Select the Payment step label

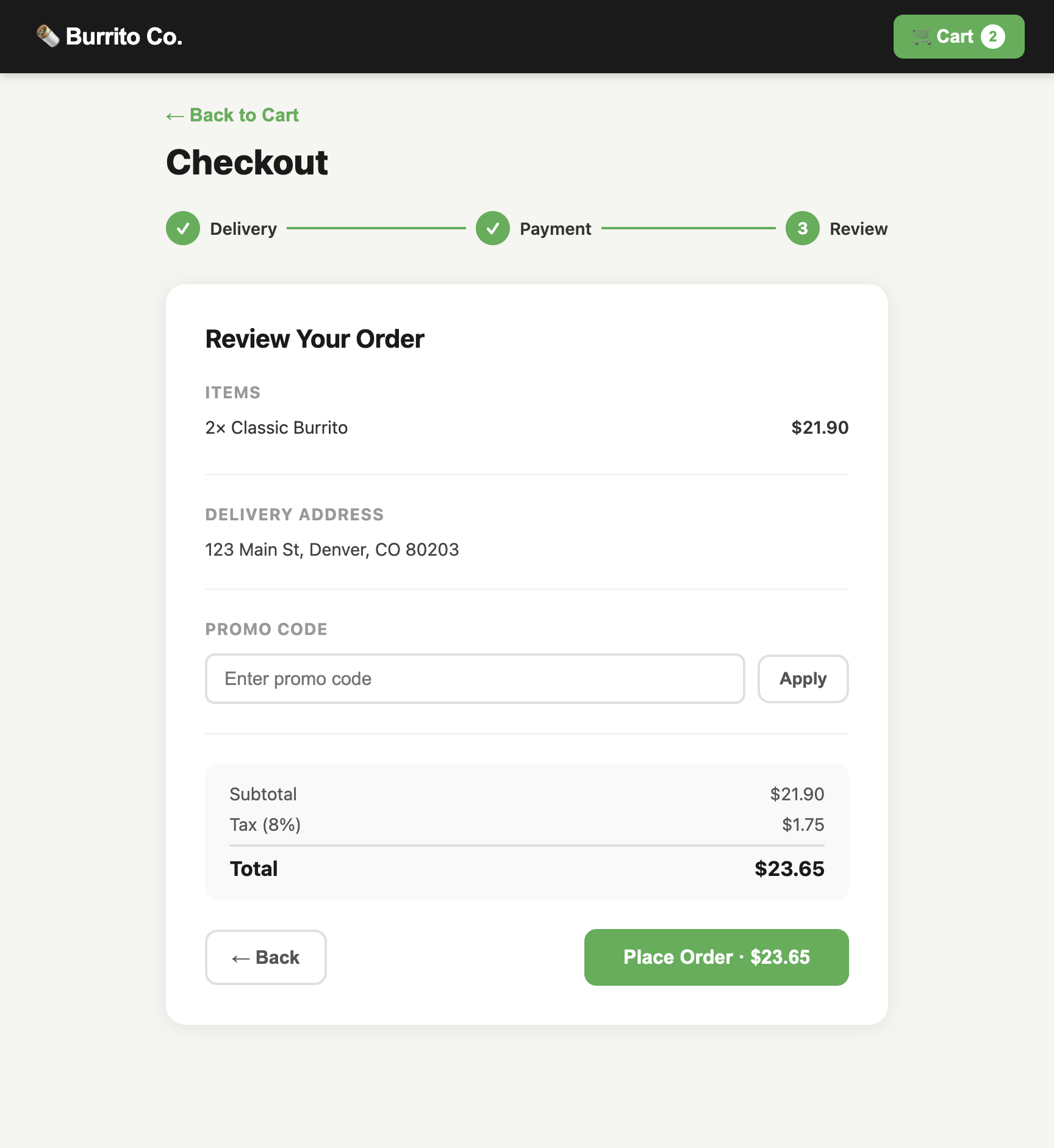[555, 229]
